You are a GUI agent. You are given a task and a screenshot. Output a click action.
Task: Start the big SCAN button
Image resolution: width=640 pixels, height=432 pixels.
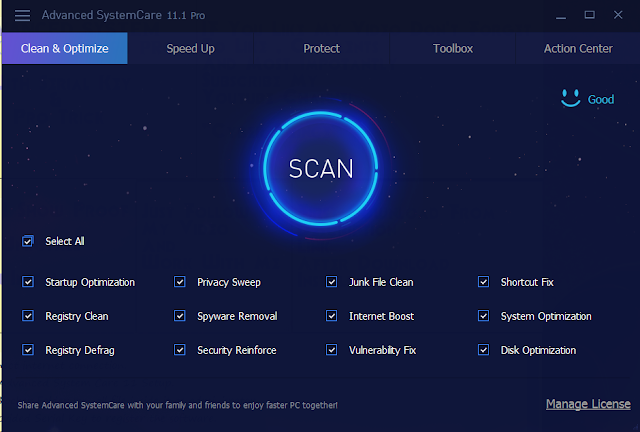point(321,168)
